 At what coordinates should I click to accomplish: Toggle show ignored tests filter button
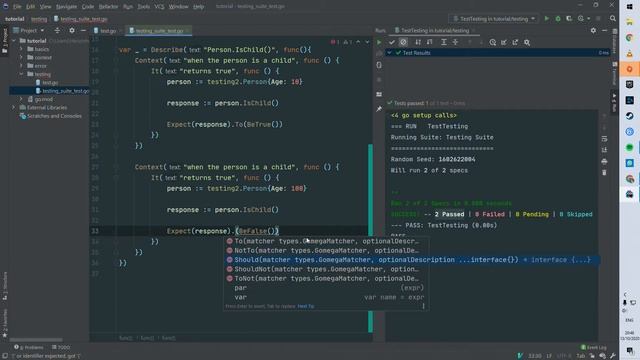click(x=403, y=42)
